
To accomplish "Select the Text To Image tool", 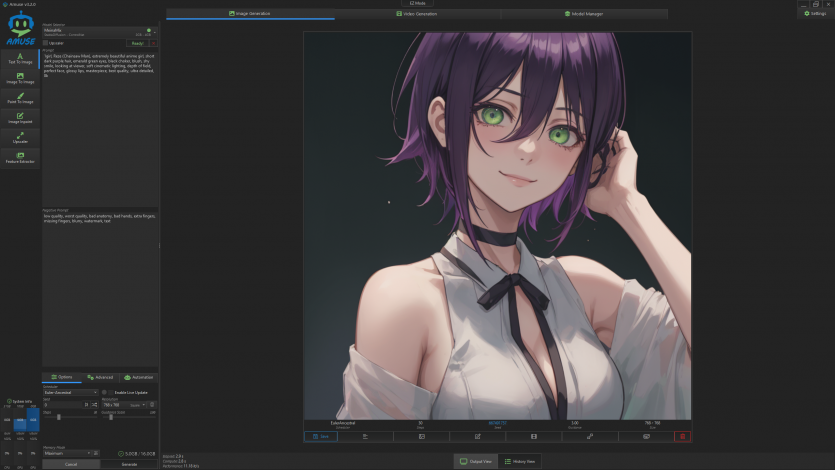I will [20, 58].
